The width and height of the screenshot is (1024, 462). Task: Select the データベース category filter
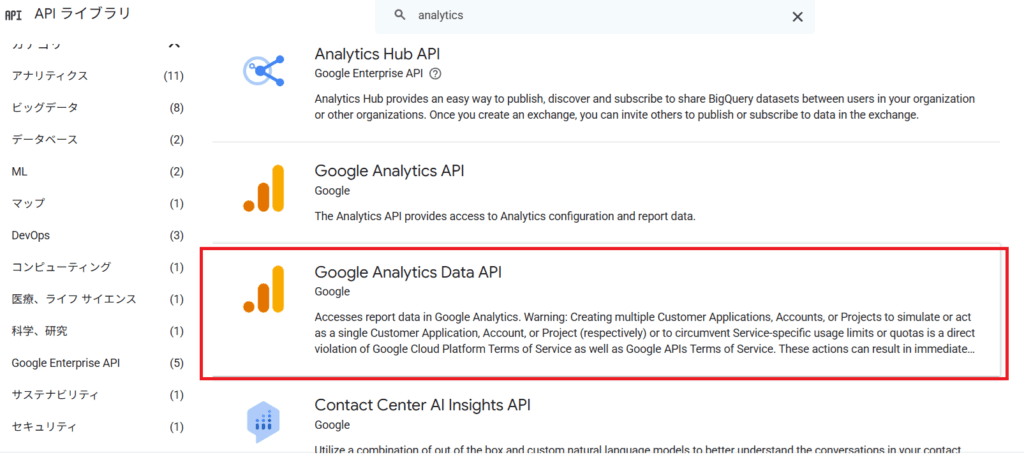45,140
